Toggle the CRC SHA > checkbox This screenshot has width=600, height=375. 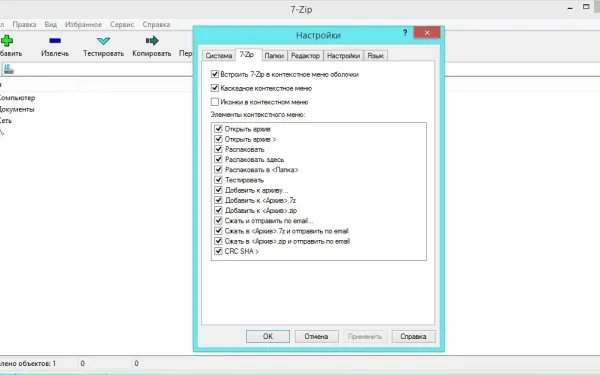coord(218,251)
